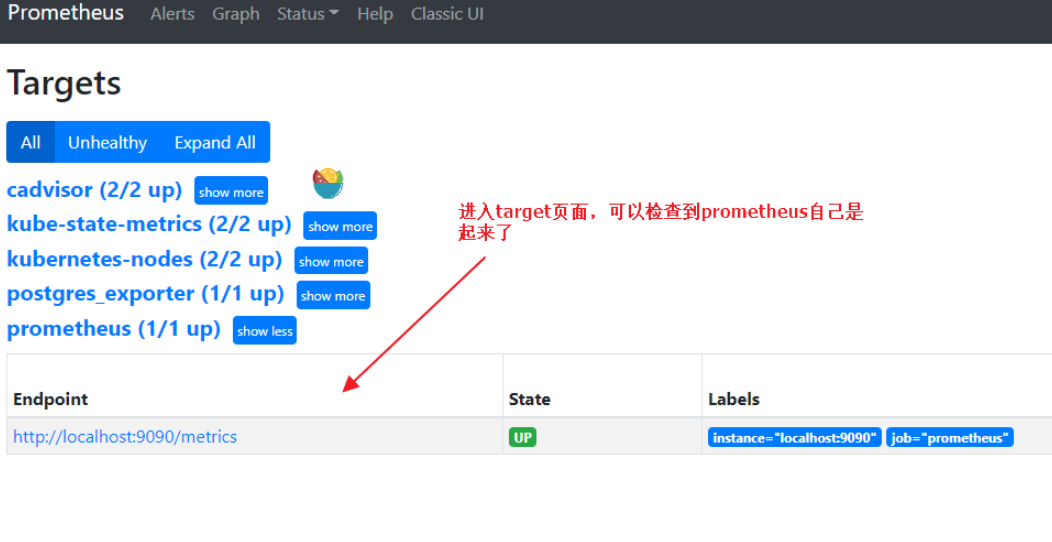Collapse prometheus with show less

264,331
